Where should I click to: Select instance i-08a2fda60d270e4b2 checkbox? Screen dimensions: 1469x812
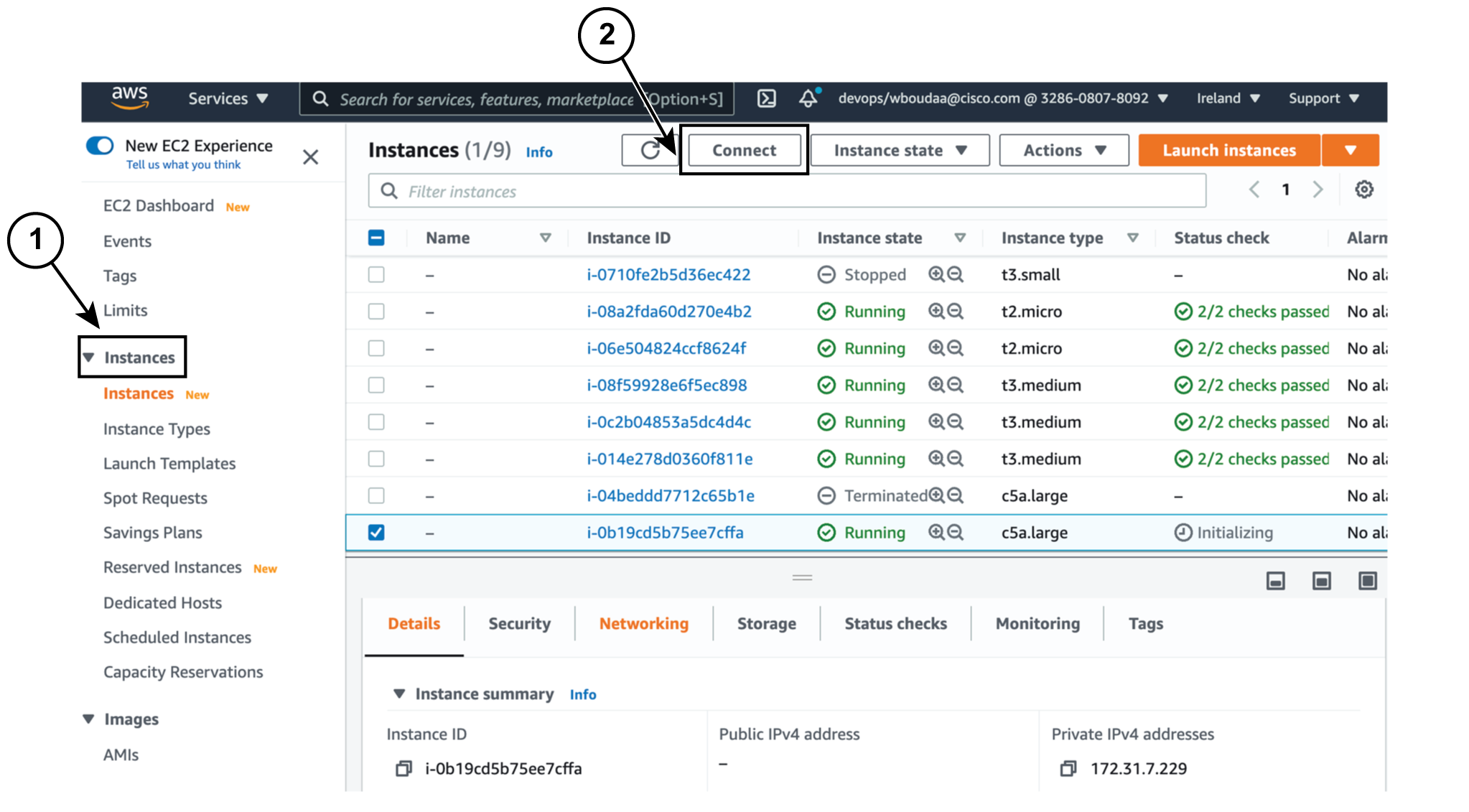coord(376,311)
